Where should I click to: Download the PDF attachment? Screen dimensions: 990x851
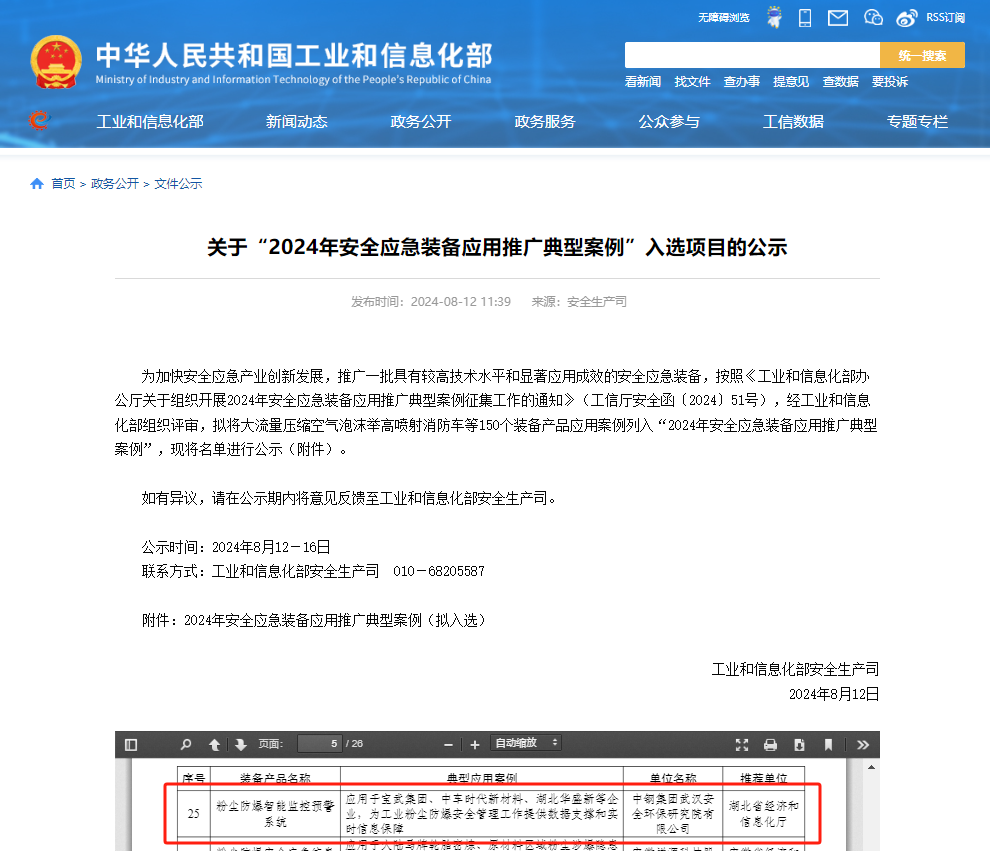coord(799,745)
